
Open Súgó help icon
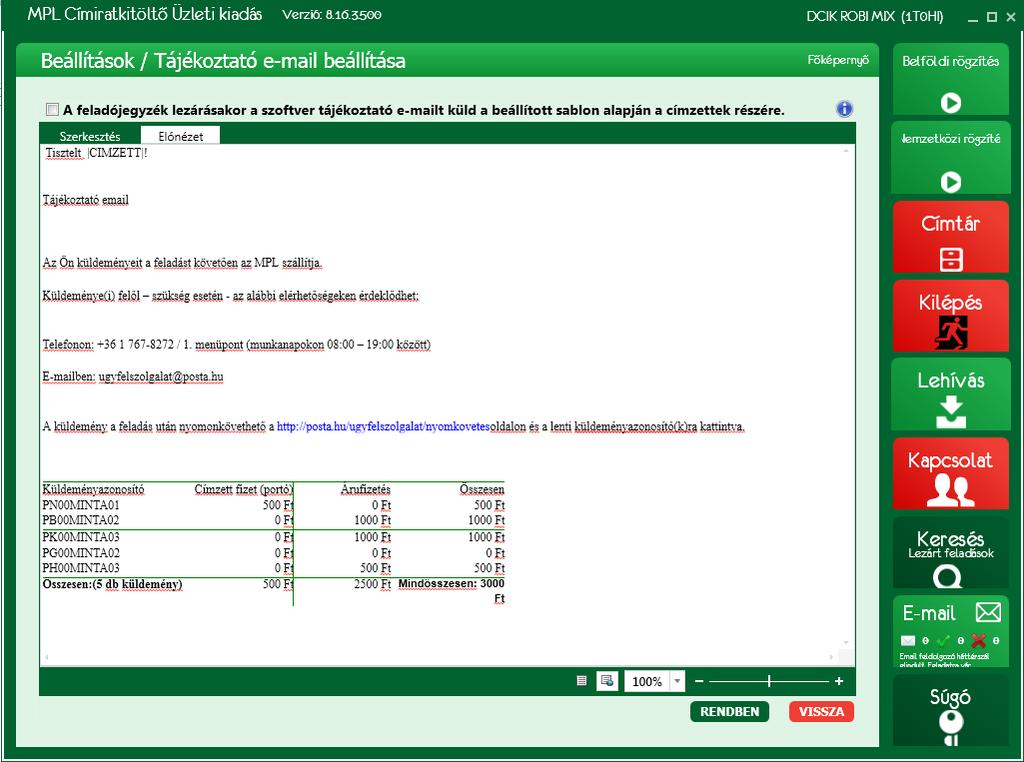(950, 727)
